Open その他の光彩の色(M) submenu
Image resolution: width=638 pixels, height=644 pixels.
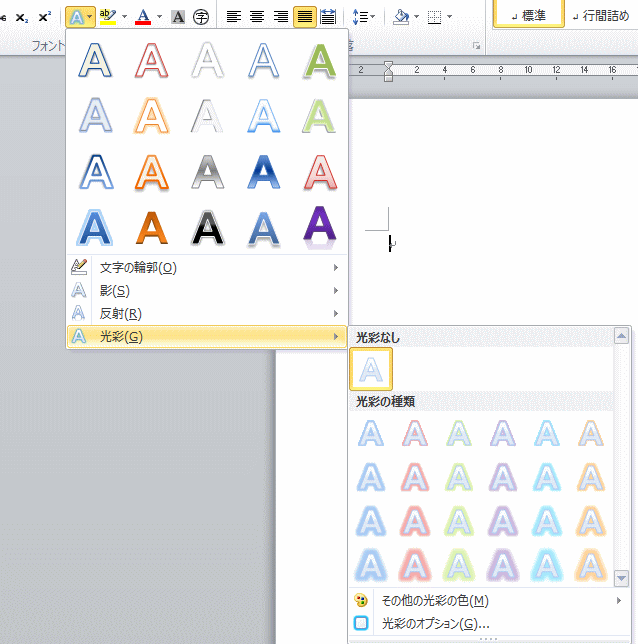coord(489,601)
